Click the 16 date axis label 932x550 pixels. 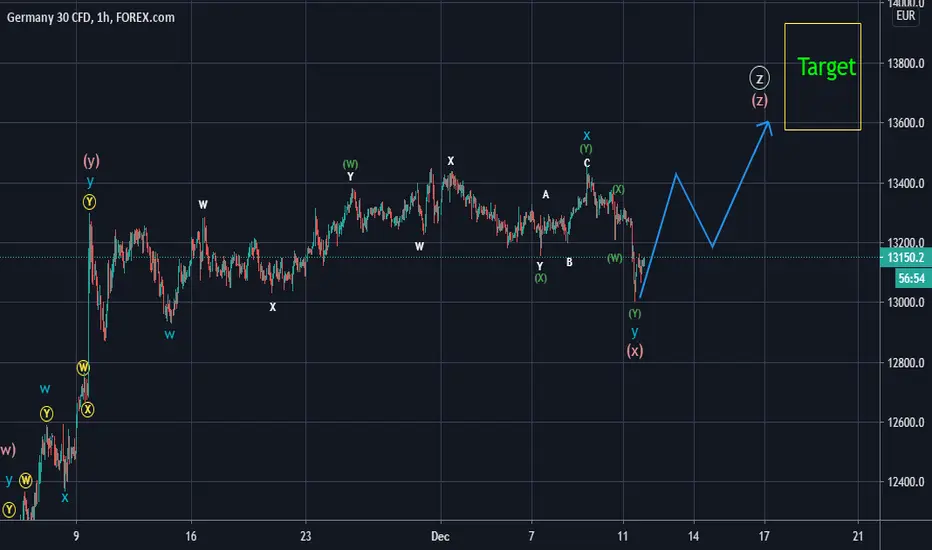(191, 536)
